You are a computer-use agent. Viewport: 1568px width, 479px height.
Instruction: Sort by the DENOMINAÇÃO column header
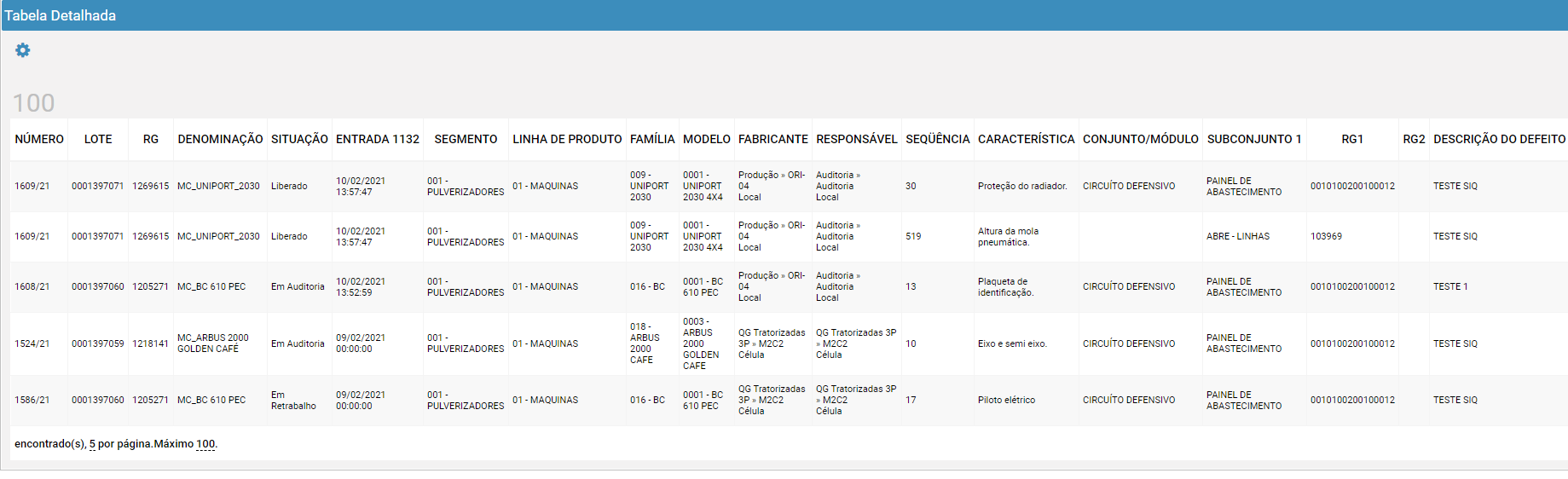220,139
